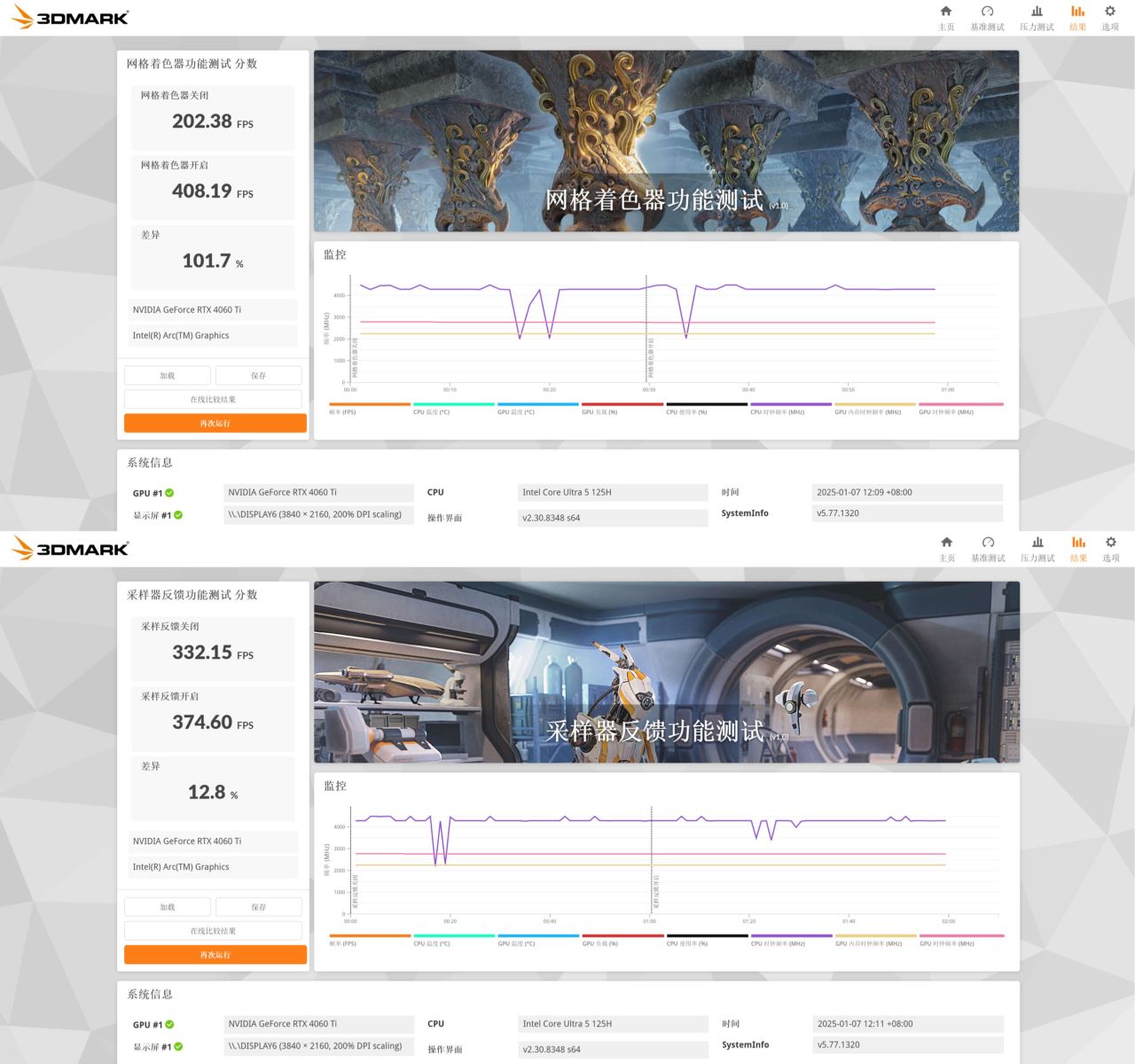Image resolution: width=1135 pixels, height=1064 pixels.
Task: Click 保存 save button in sampler feedback window
Action: [x=259, y=907]
